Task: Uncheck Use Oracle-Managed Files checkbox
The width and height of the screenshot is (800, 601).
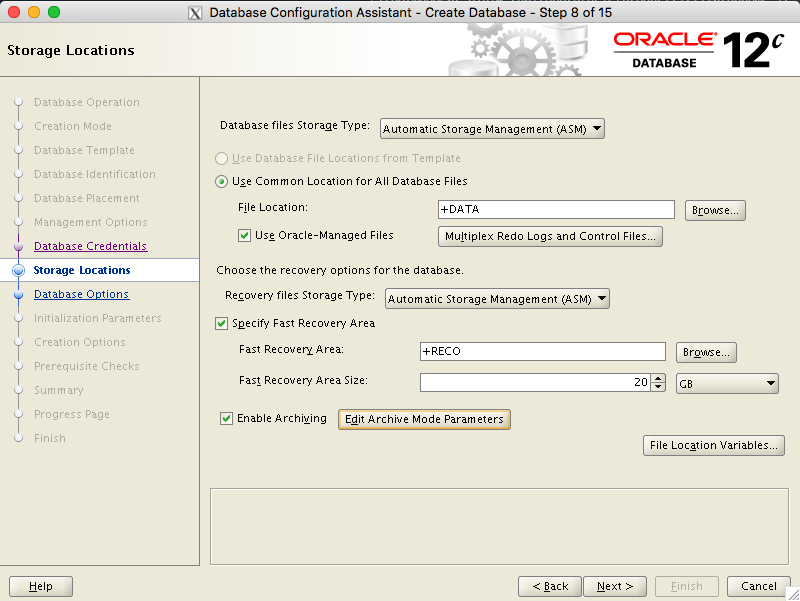Action: tap(244, 236)
